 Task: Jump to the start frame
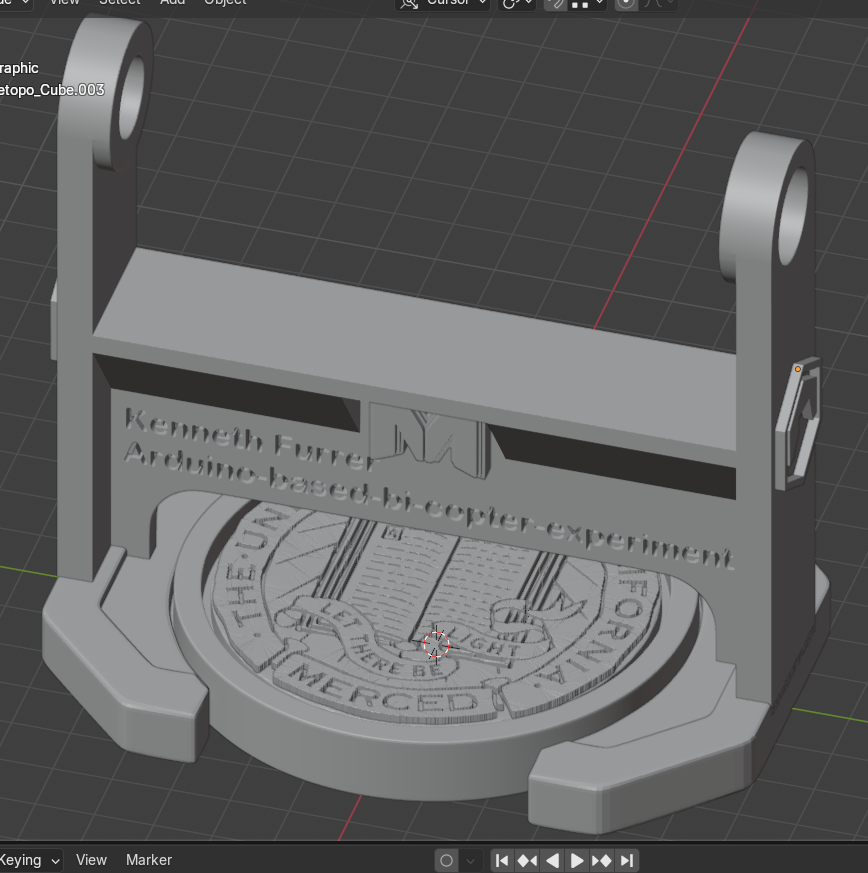502,861
